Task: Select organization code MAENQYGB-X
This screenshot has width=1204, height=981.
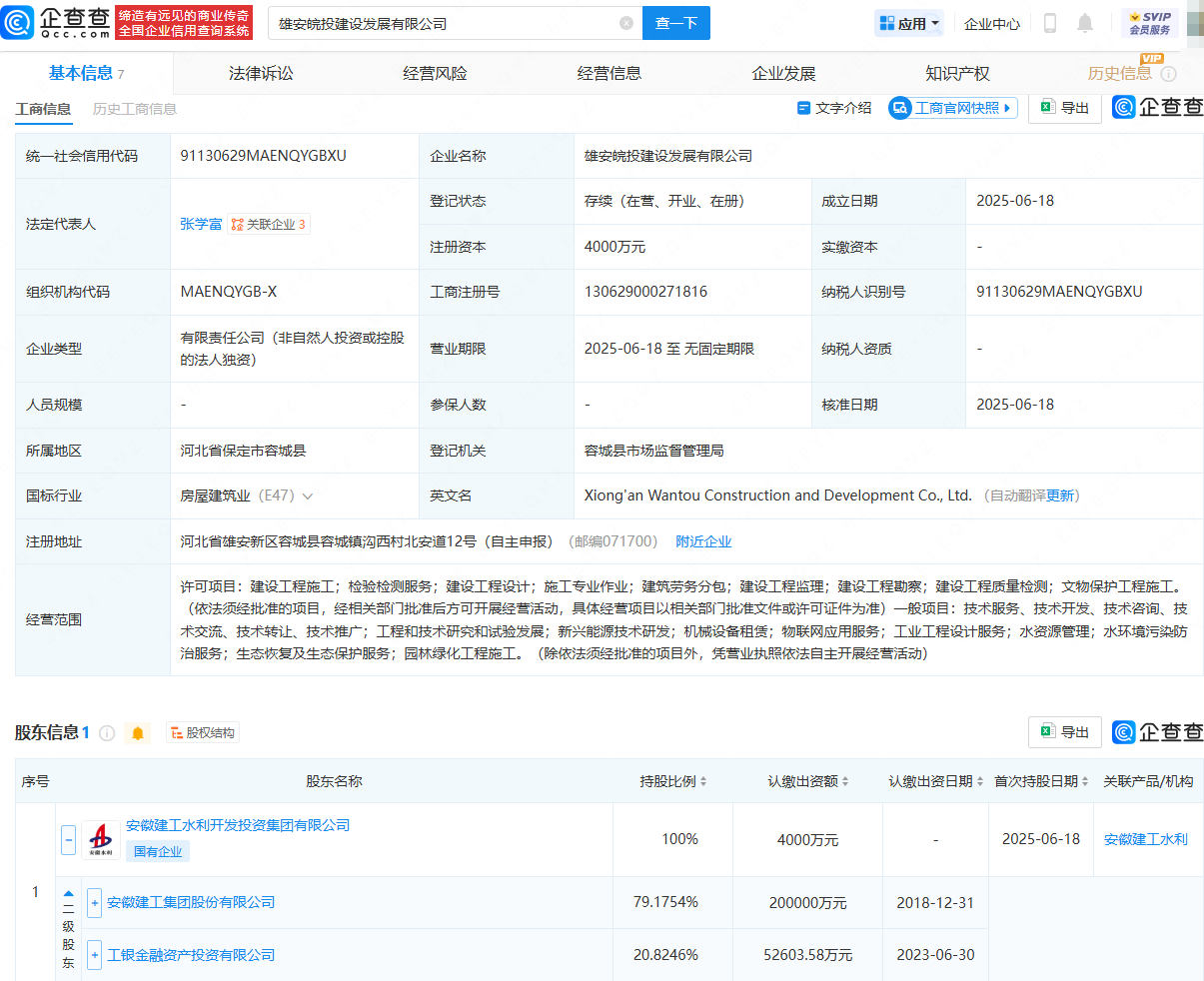Action: (229, 292)
